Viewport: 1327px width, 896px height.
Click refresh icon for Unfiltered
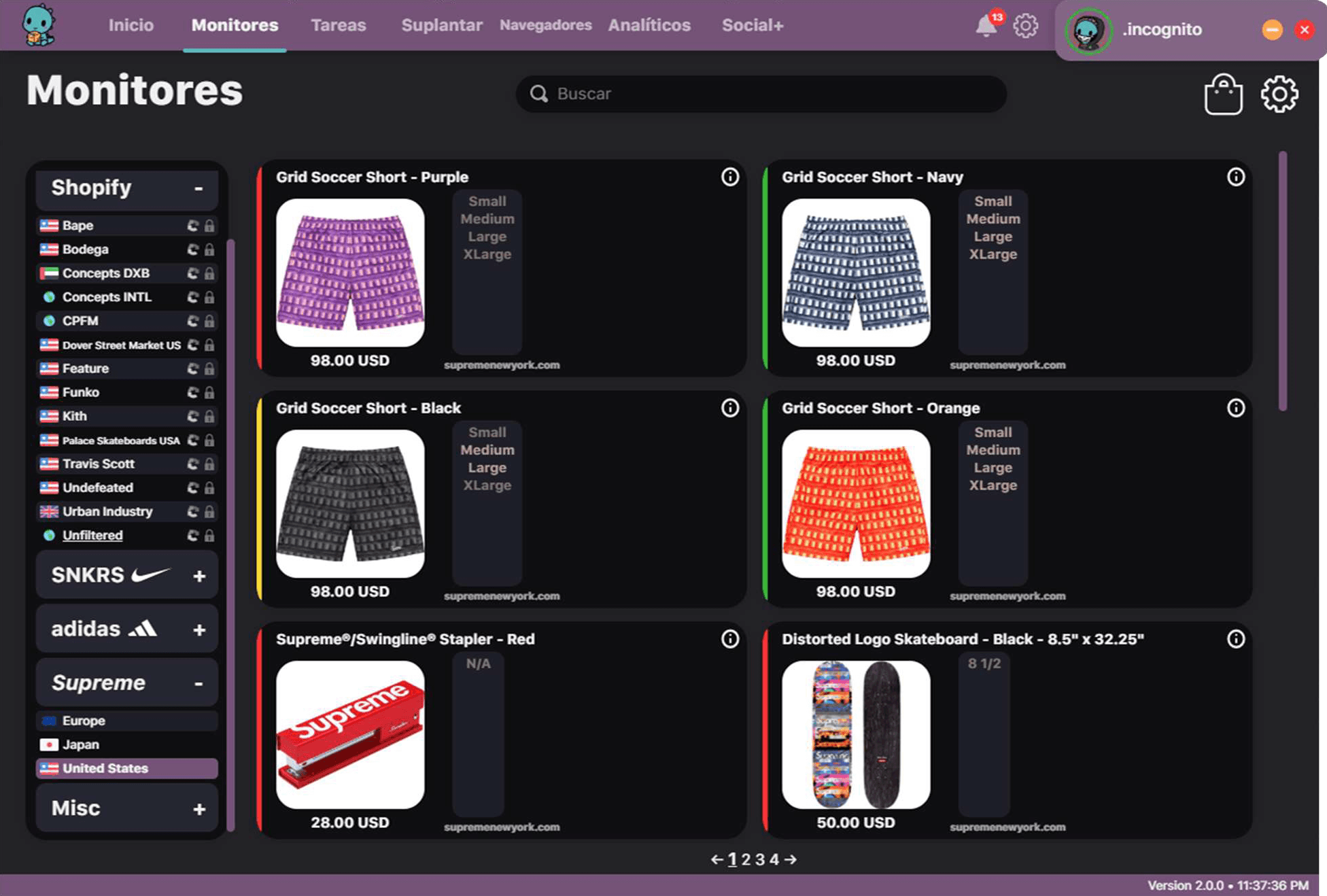(193, 536)
